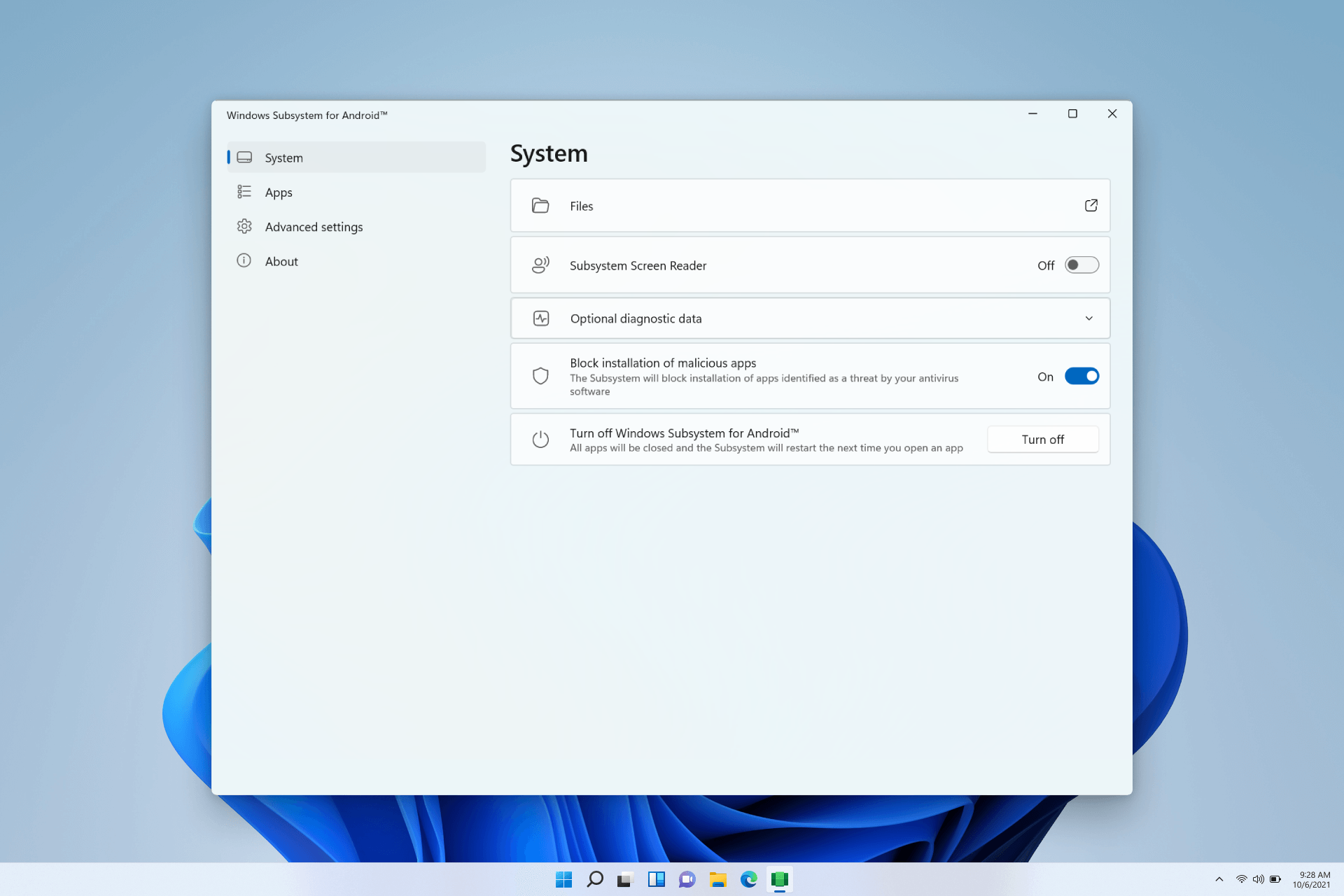
Task: Open the About section
Action: click(281, 261)
